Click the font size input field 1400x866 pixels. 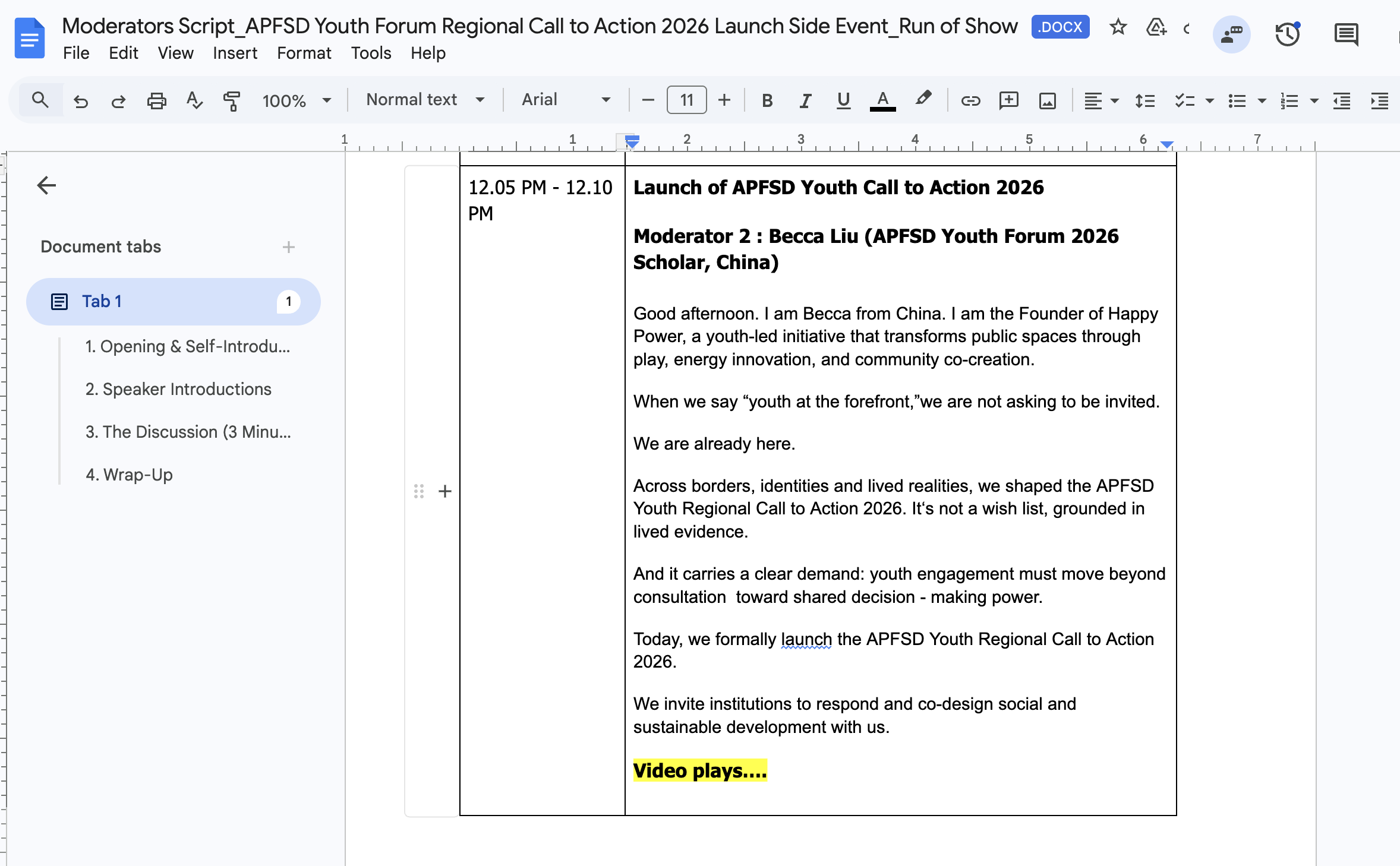point(686,100)
